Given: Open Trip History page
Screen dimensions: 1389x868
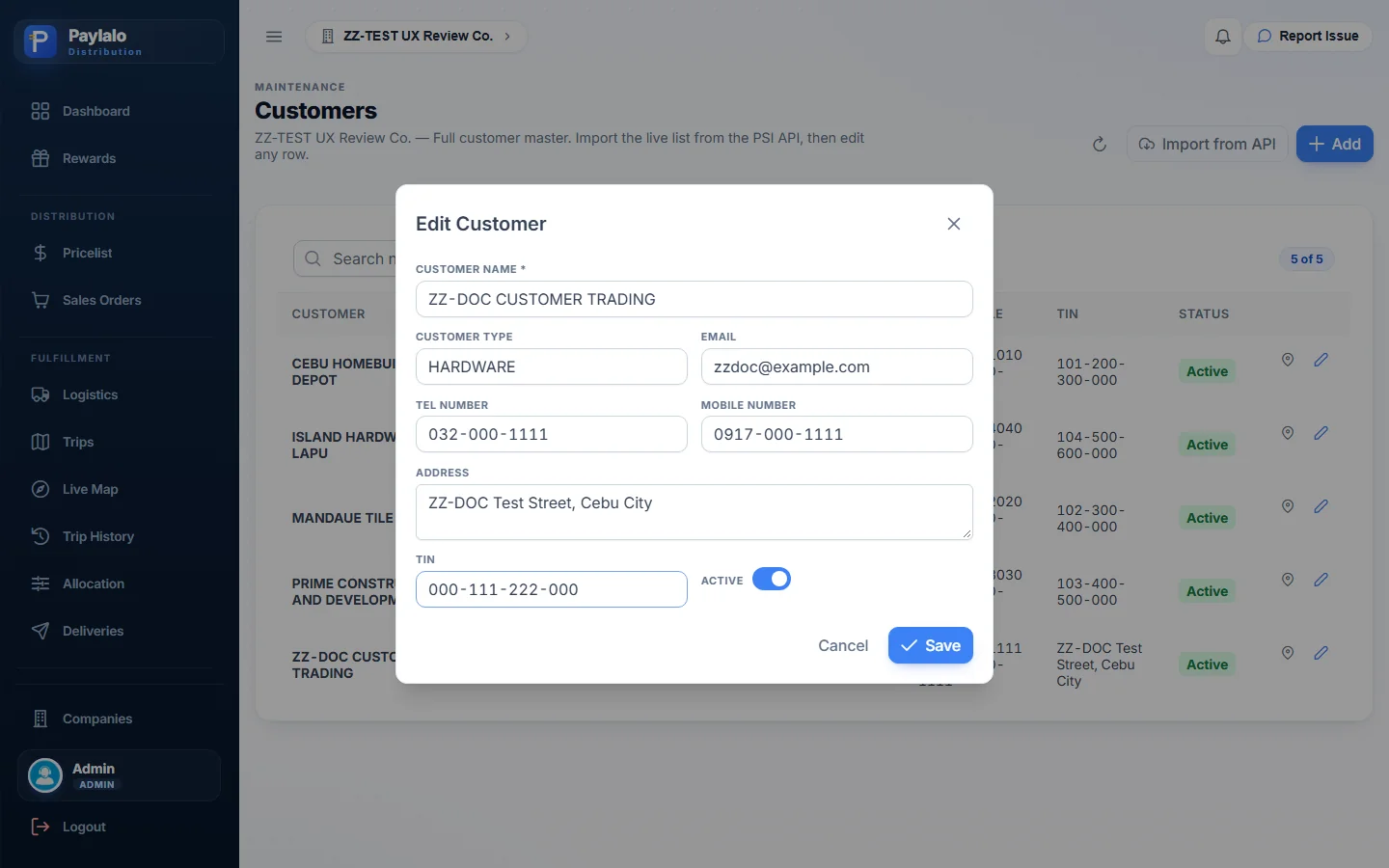Looking at the screenshot, I should coord(120,536).
